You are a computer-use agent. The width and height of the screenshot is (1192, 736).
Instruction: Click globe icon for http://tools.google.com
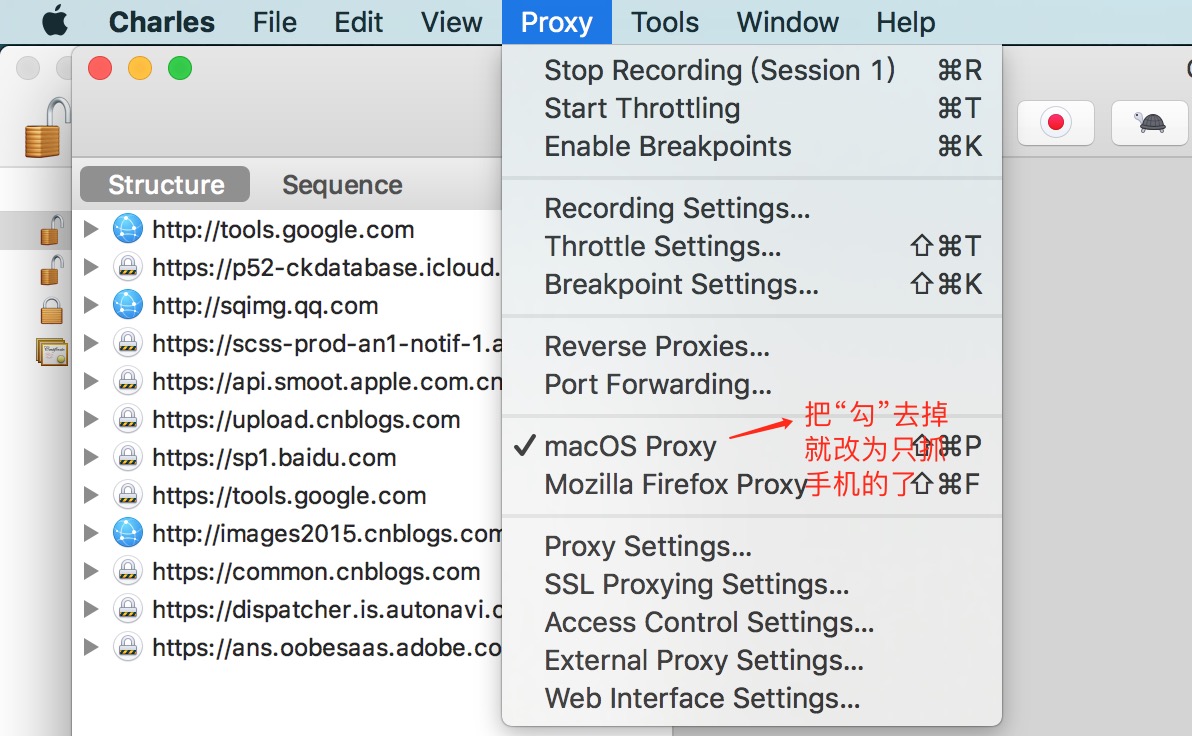pyautogui.click(x=128, y=229)
